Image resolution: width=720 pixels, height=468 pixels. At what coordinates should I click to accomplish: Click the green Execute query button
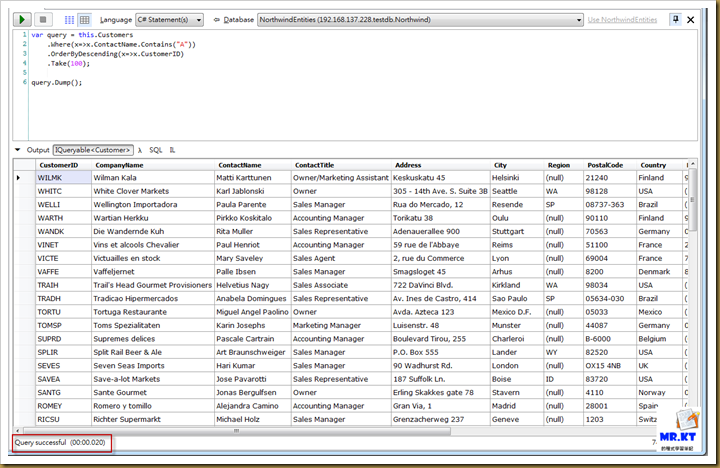(x=24, y=19)
